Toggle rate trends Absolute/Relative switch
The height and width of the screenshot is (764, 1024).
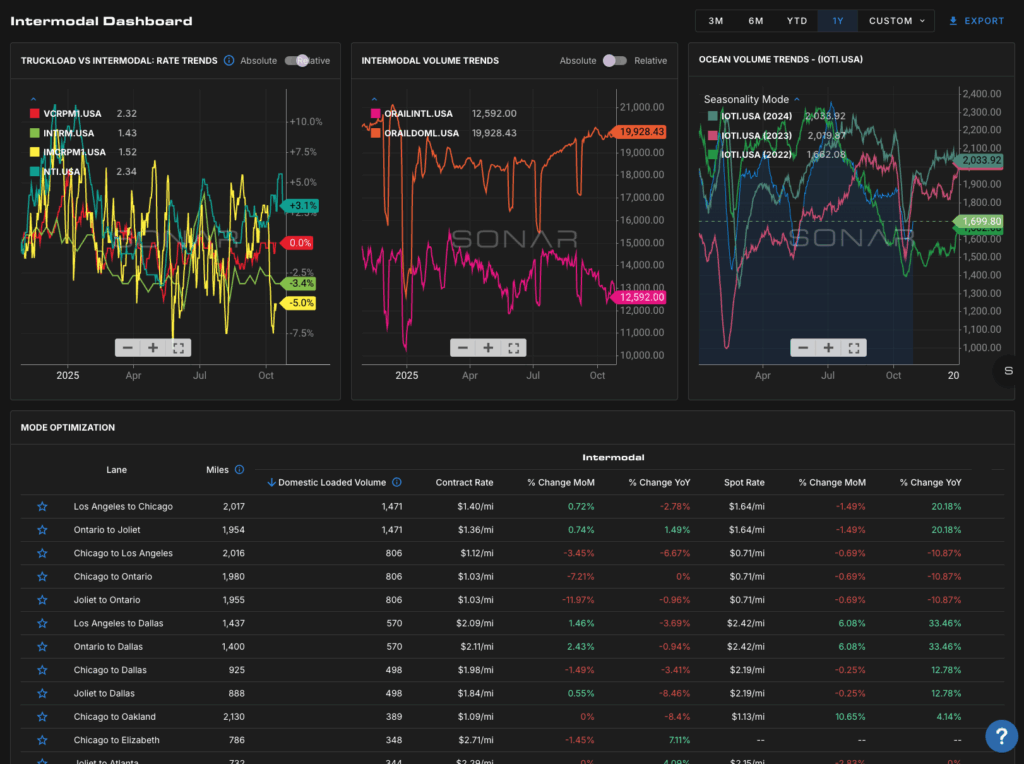(x=296, y=61)
